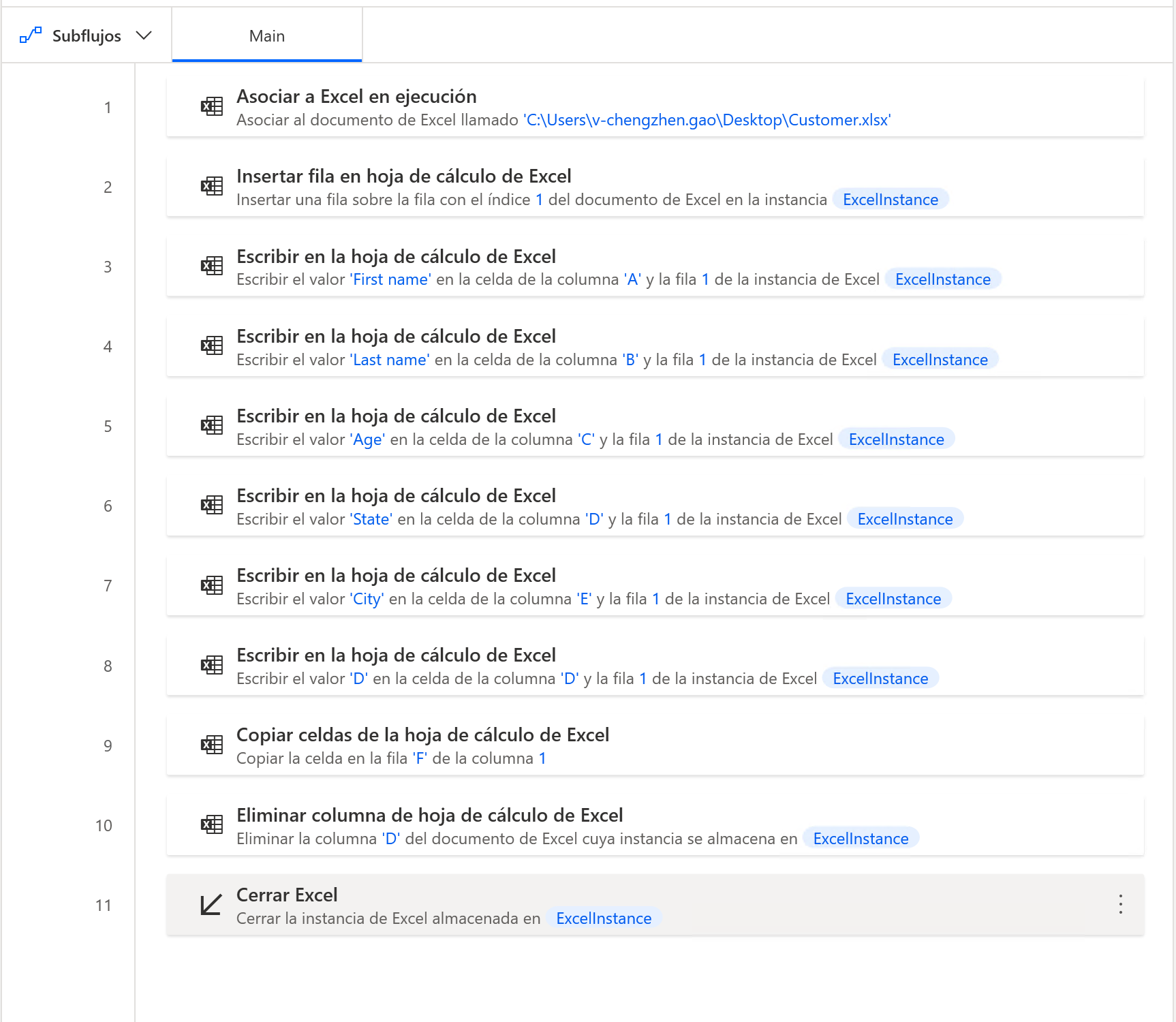The image size is (1176, 1022).
Task: Click line number 5 in the gutter
Action: coord(108,427)
